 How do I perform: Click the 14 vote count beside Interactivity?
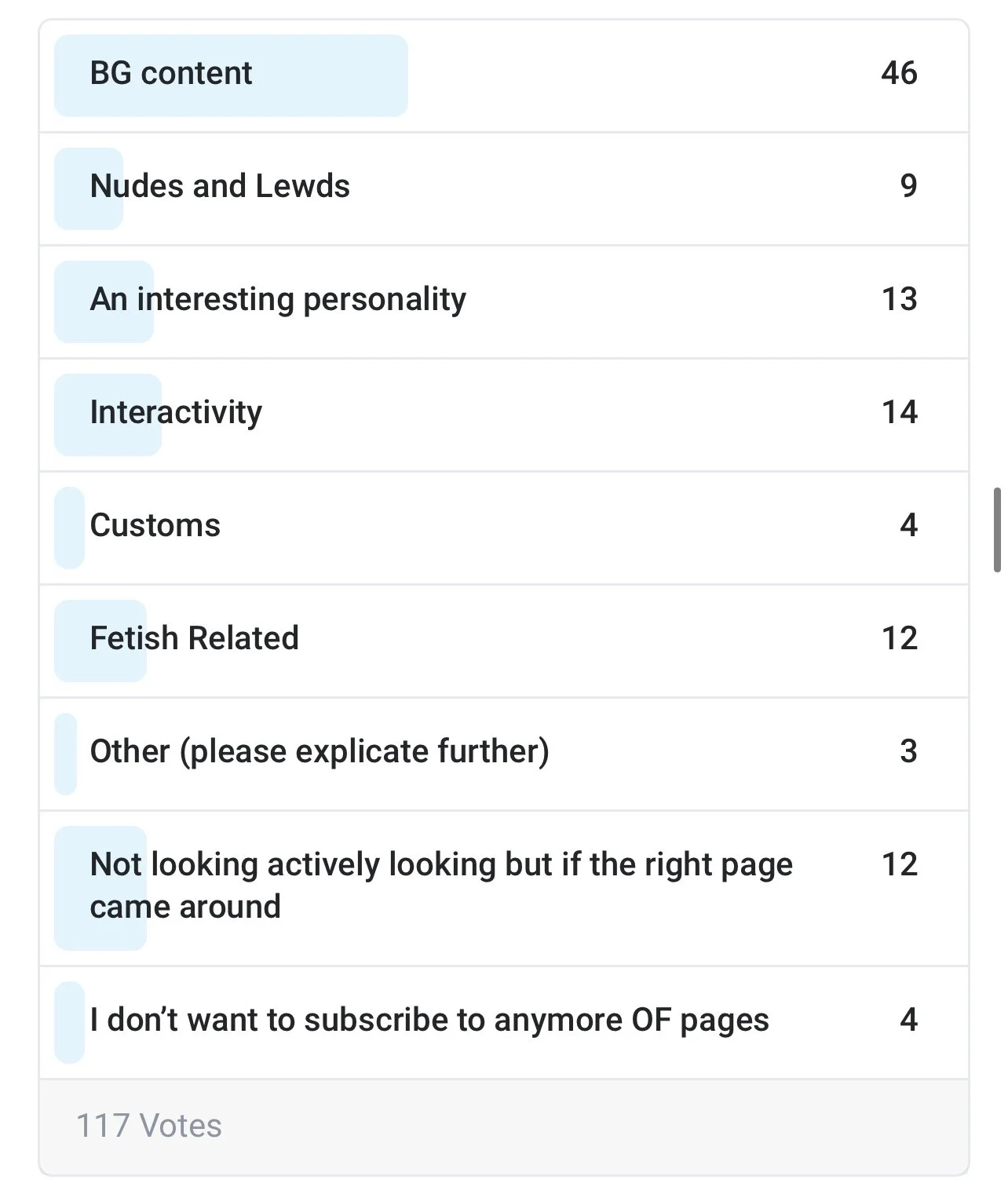point(899,412)
